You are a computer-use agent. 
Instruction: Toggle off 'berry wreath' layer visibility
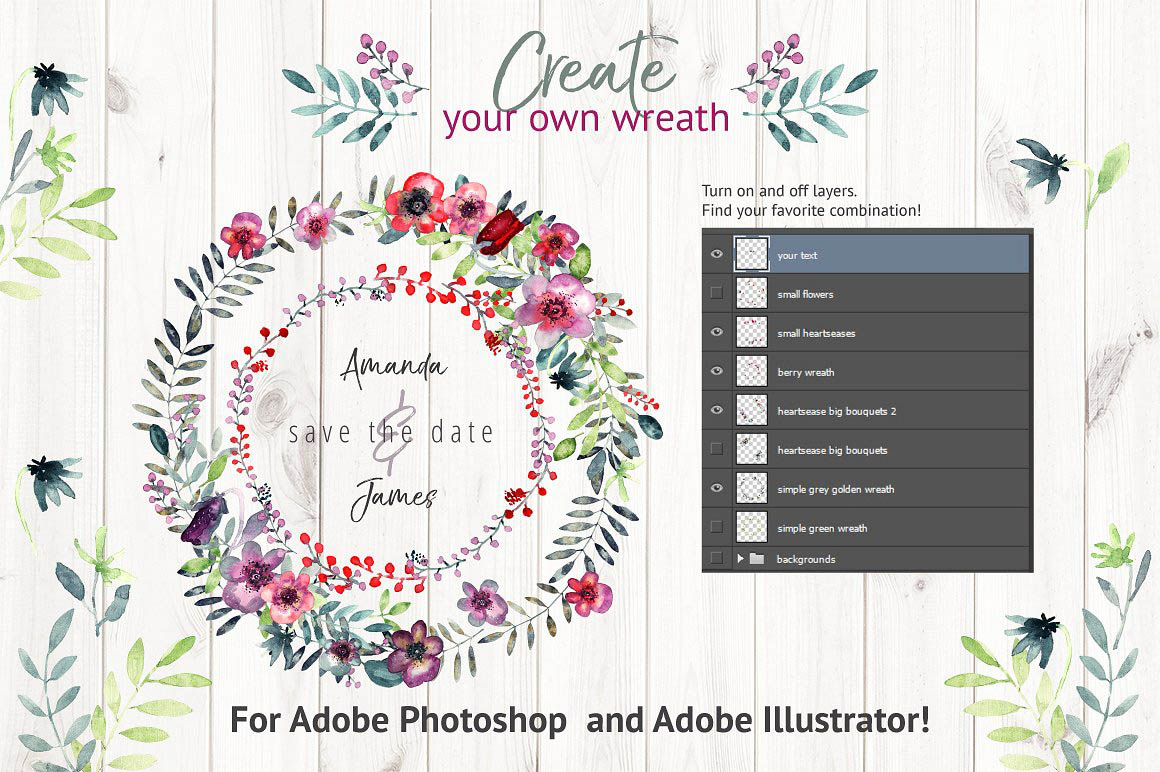tap(716, 371)
